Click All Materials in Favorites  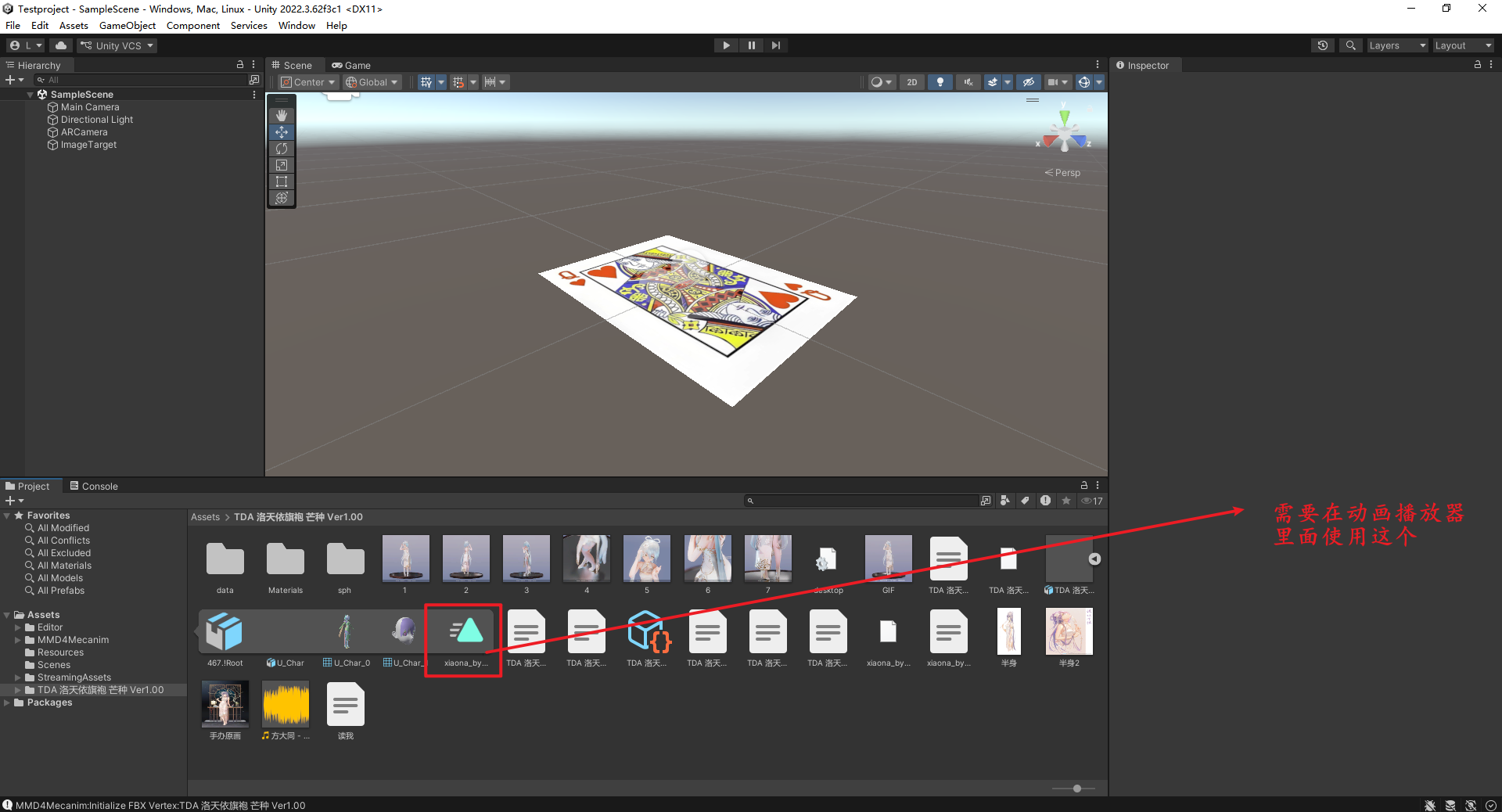(x=64, y=566)
